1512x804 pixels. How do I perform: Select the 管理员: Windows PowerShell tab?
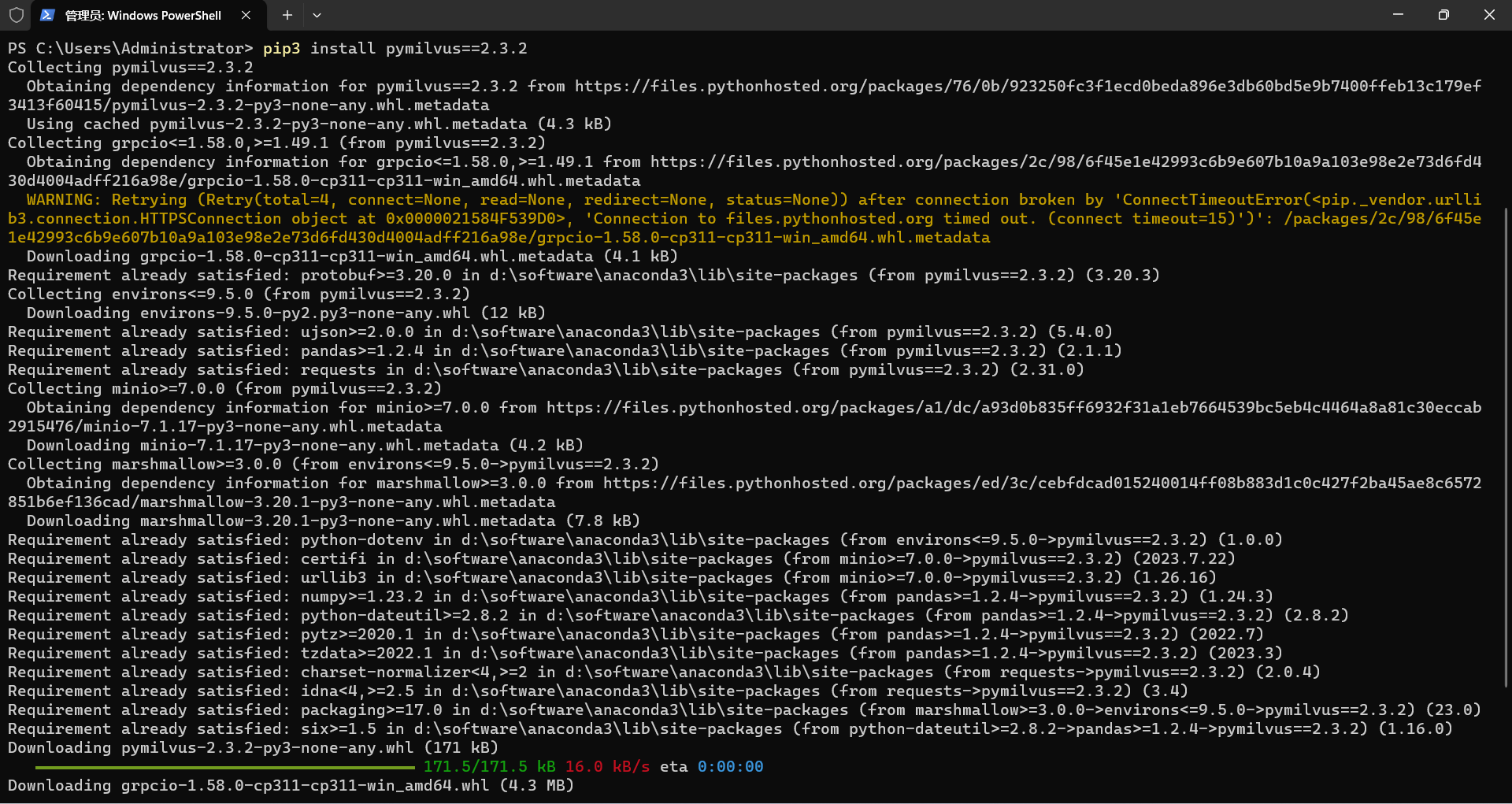(x=149, y=15)
